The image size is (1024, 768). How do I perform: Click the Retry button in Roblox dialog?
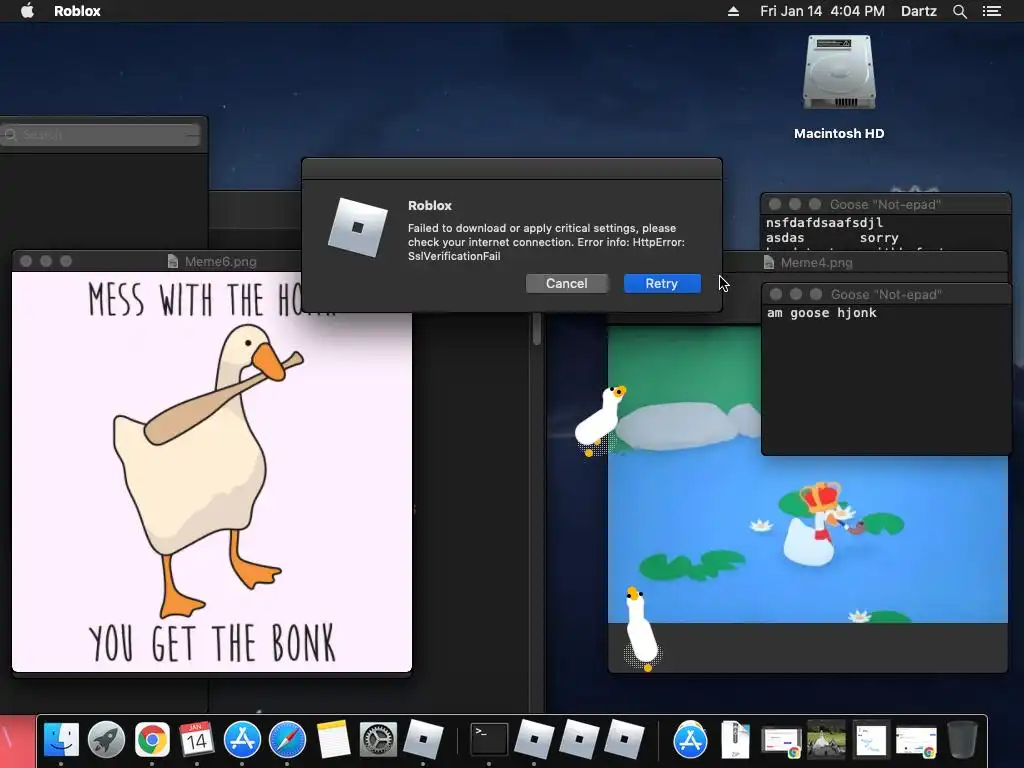[x=662, y=283]
